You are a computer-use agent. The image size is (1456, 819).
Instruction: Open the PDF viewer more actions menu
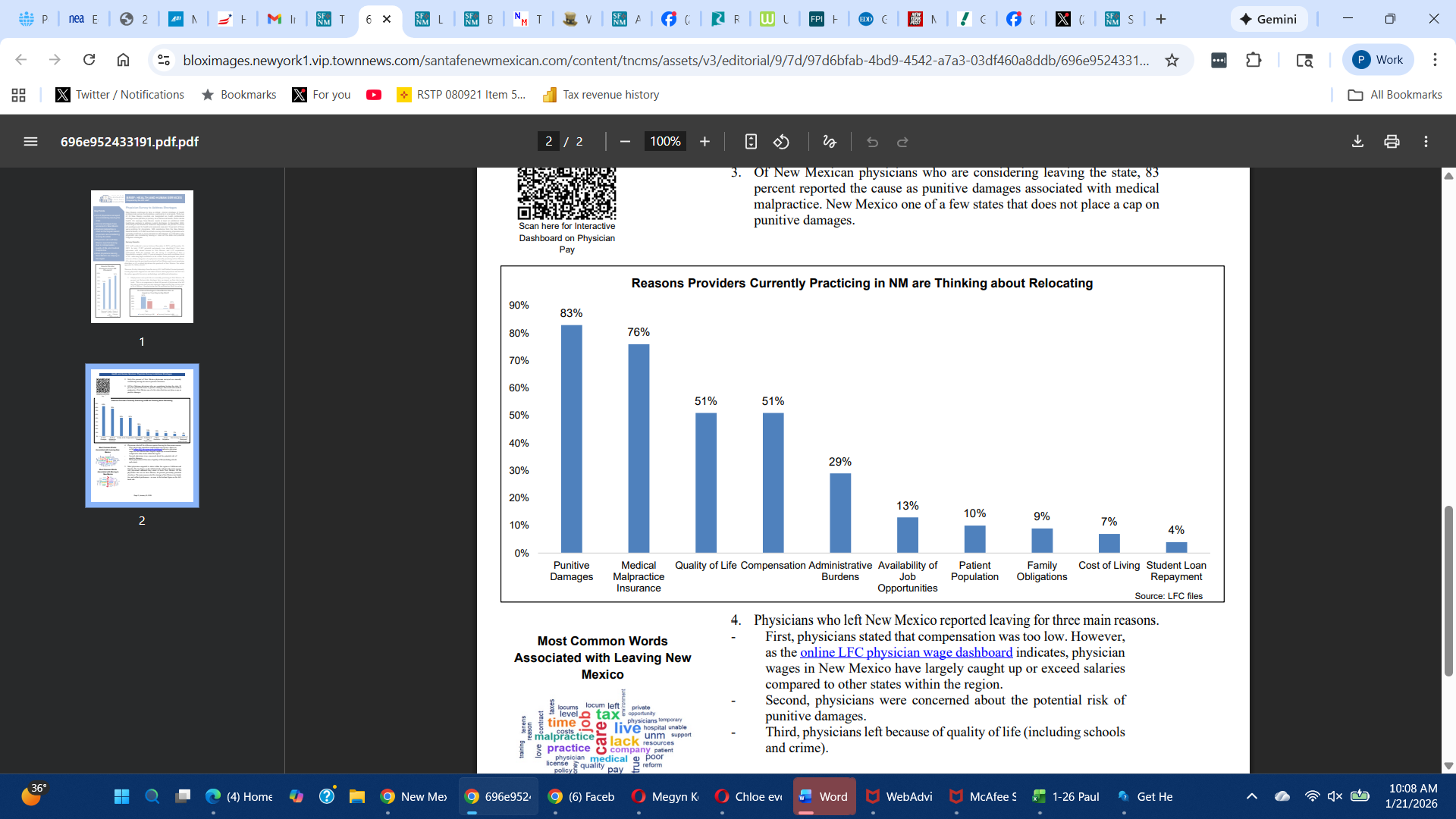click(1426, 142)
